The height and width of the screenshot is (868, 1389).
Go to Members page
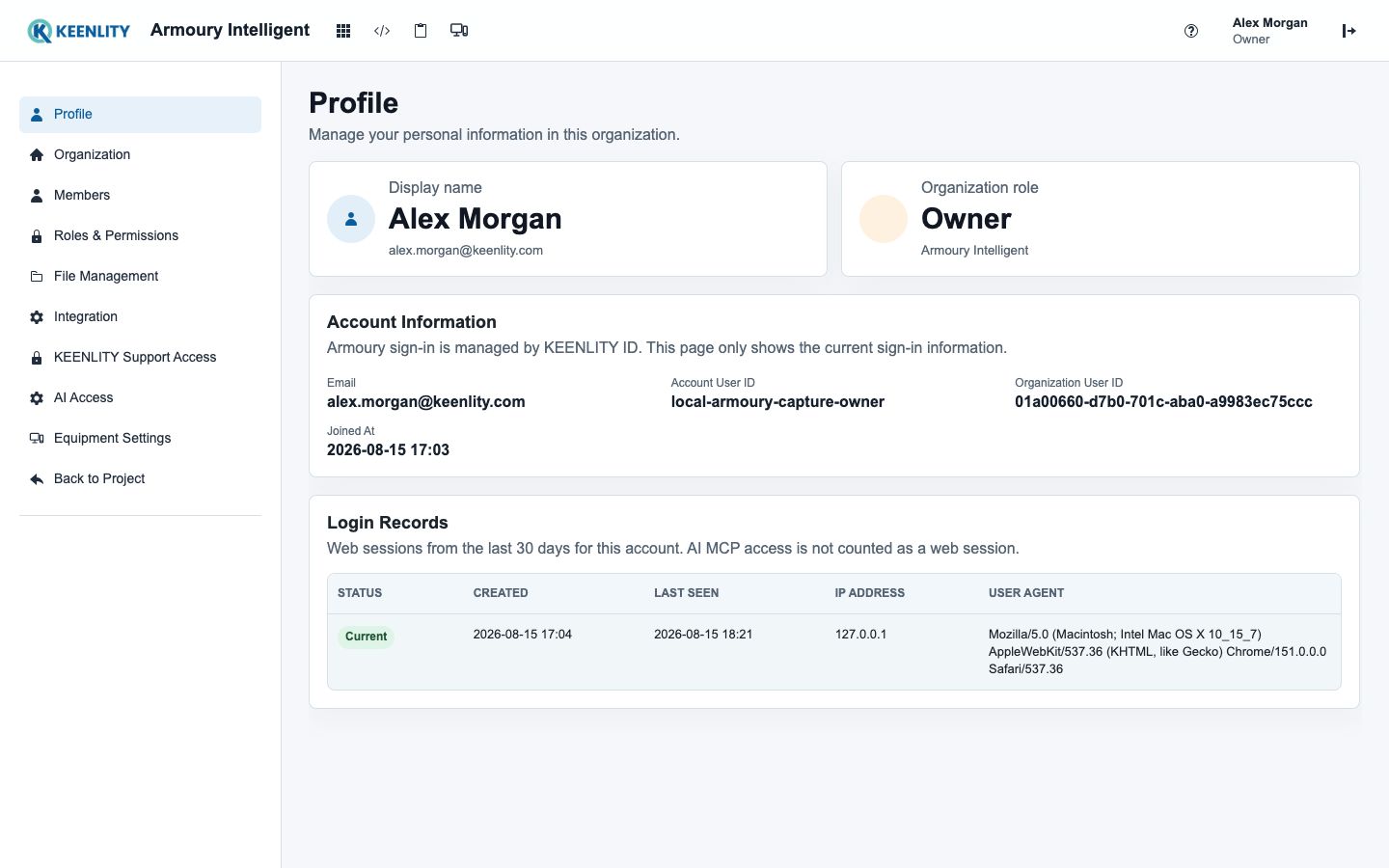tap(140, 195)
